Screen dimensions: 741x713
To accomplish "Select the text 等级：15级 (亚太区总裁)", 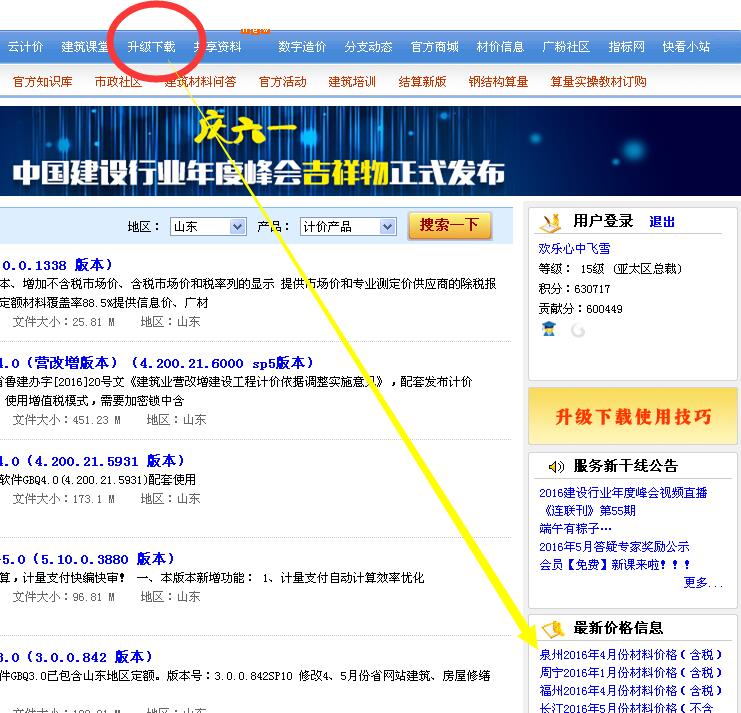I will [610, 269].
